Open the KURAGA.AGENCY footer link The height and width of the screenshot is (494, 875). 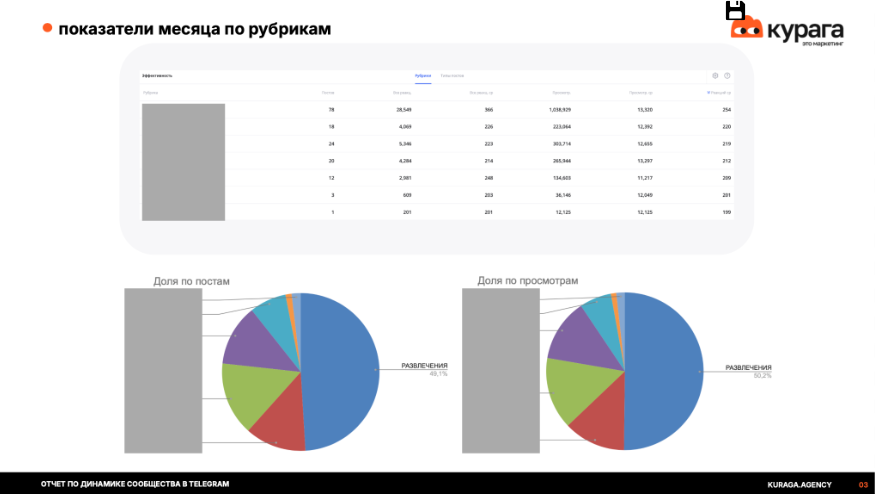799,485
